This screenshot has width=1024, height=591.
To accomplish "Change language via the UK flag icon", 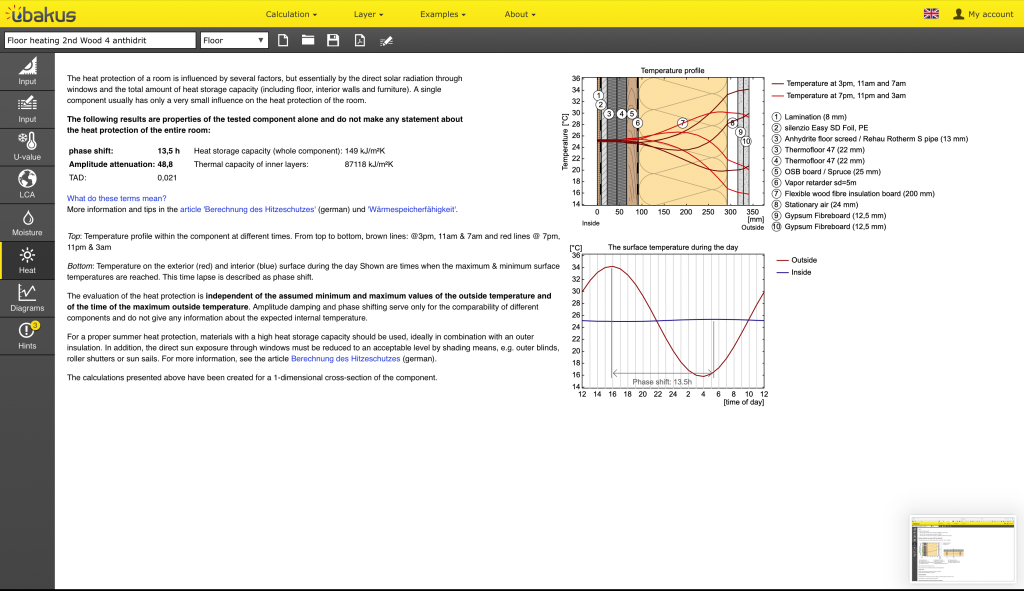I will coord(931,14).
